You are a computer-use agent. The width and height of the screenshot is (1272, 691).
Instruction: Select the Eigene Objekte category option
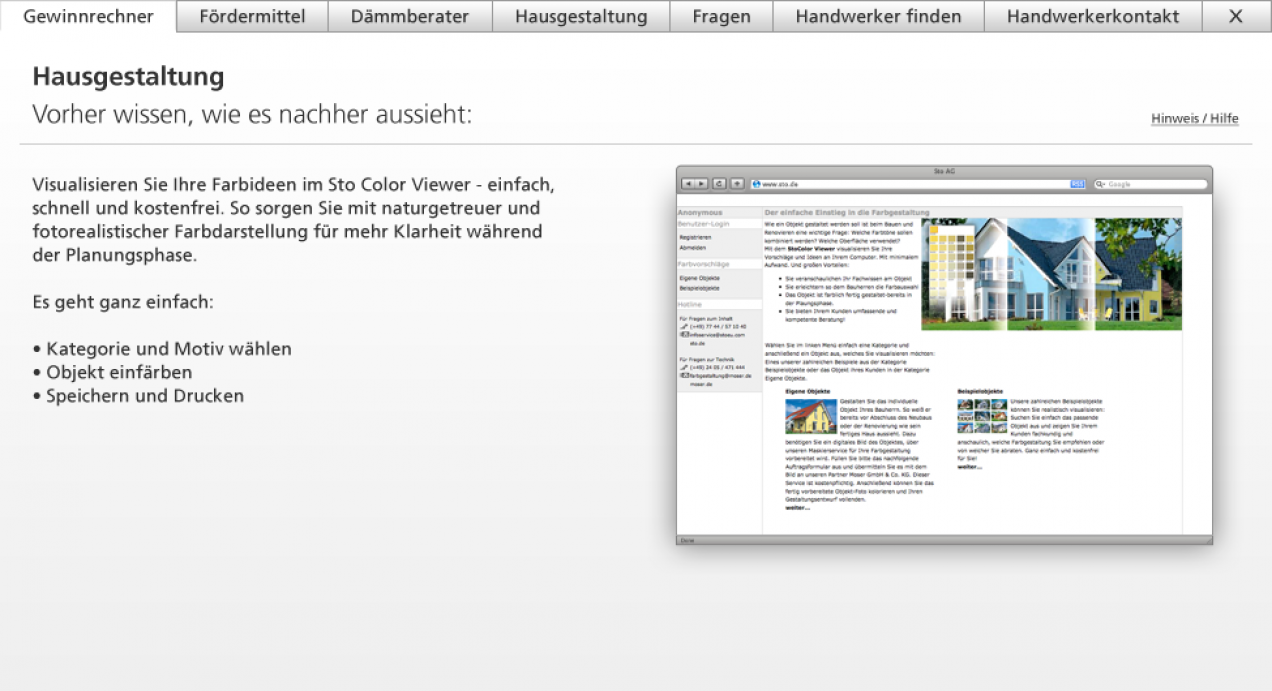[x=699, y=278]
